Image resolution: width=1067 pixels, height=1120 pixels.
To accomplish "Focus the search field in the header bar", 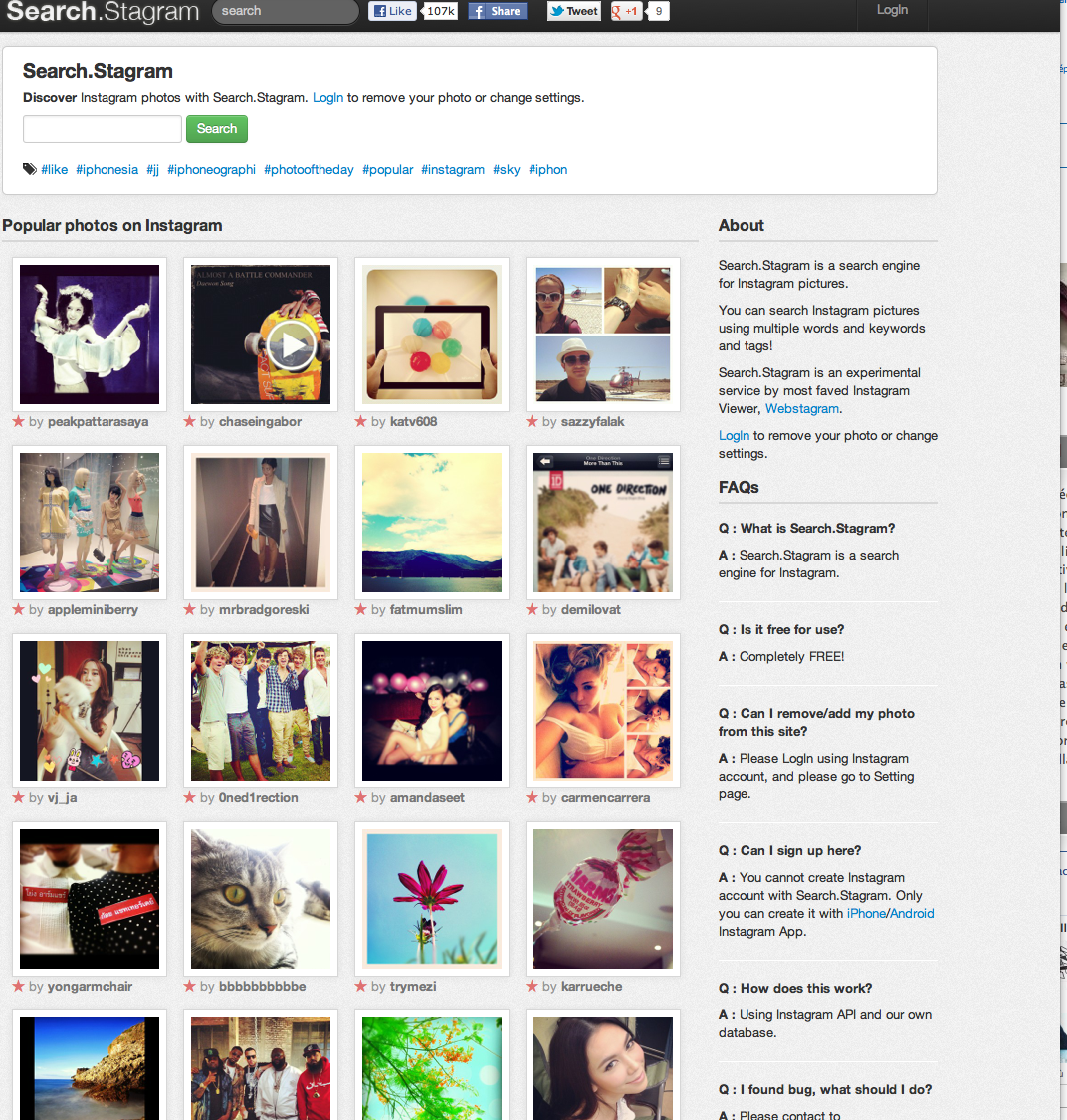I will pos(286,11).
